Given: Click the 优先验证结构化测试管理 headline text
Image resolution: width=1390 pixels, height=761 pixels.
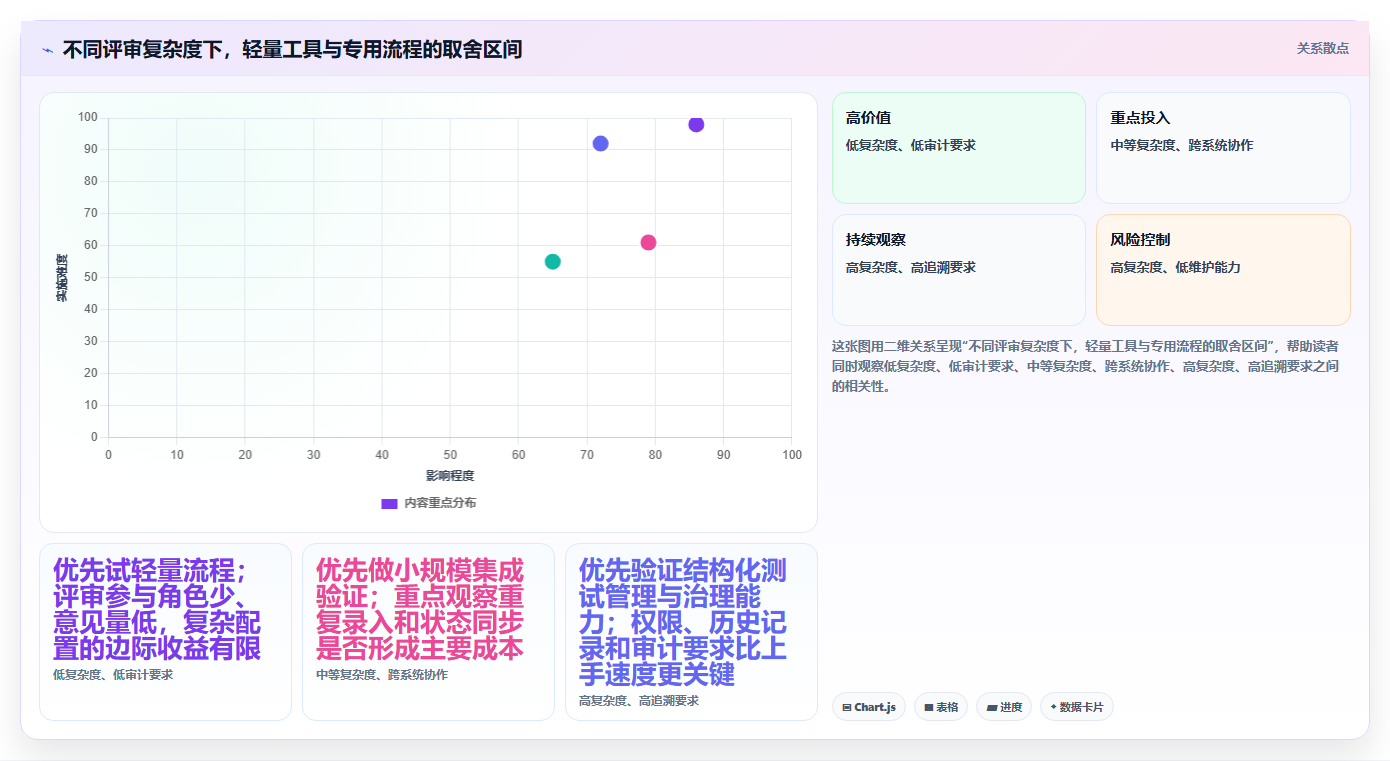Looking at the screenshot, I should coord(683,622).
